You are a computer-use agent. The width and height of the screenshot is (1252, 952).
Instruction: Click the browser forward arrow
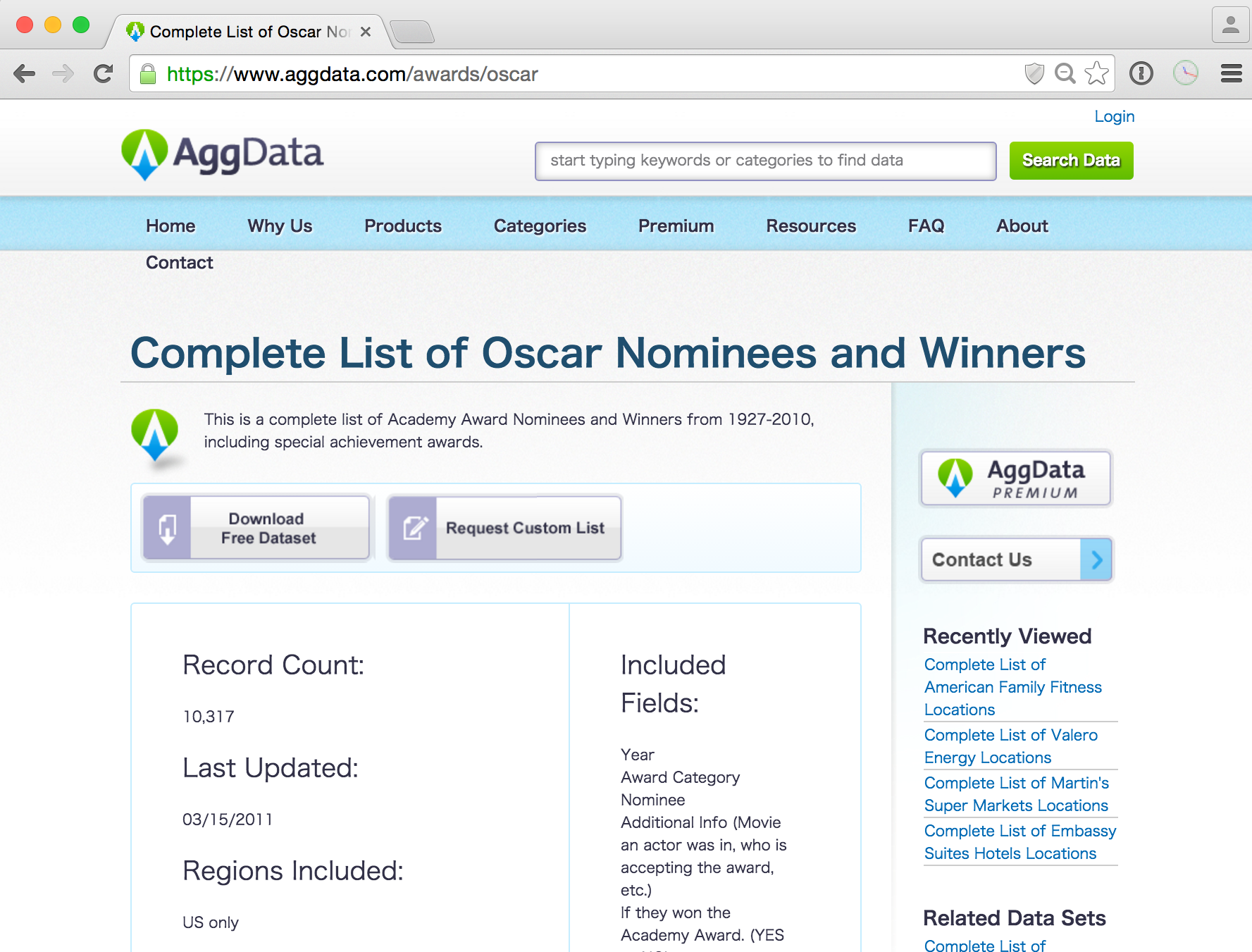click(63, 73)
